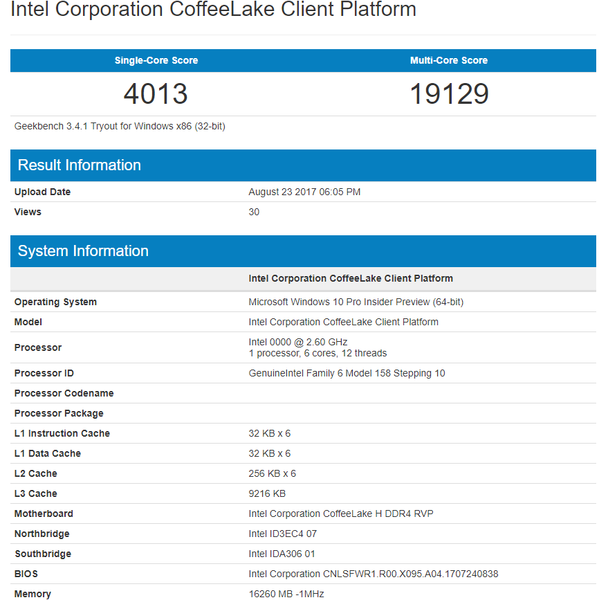The width and height of the screenshot is (599, 600).
Task: Click 'GenuineIntel Family 6 Model 158 Stepping 10'
Action: click(x=347, y=373)
